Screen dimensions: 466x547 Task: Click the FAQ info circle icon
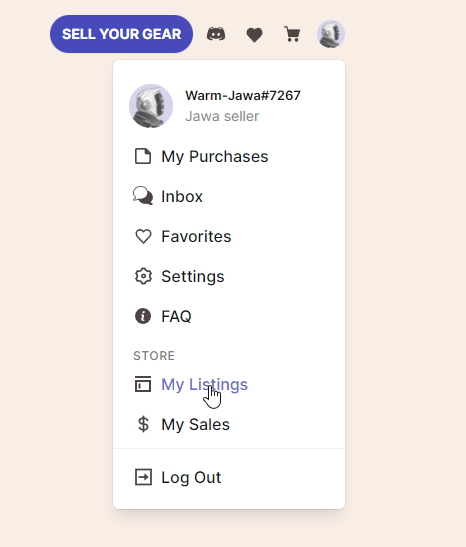click(x=143, y=316)
